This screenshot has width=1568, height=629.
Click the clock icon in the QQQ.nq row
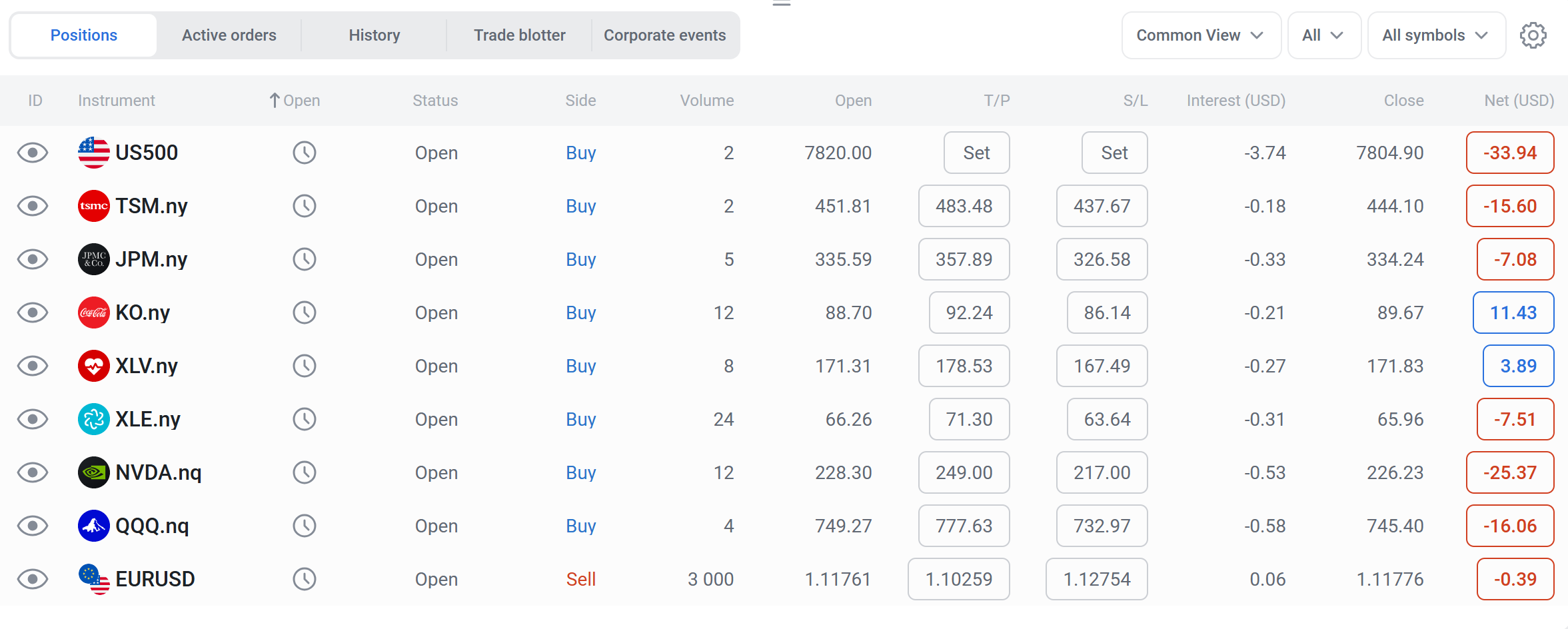pyautogui.click(x=305, y=526)
